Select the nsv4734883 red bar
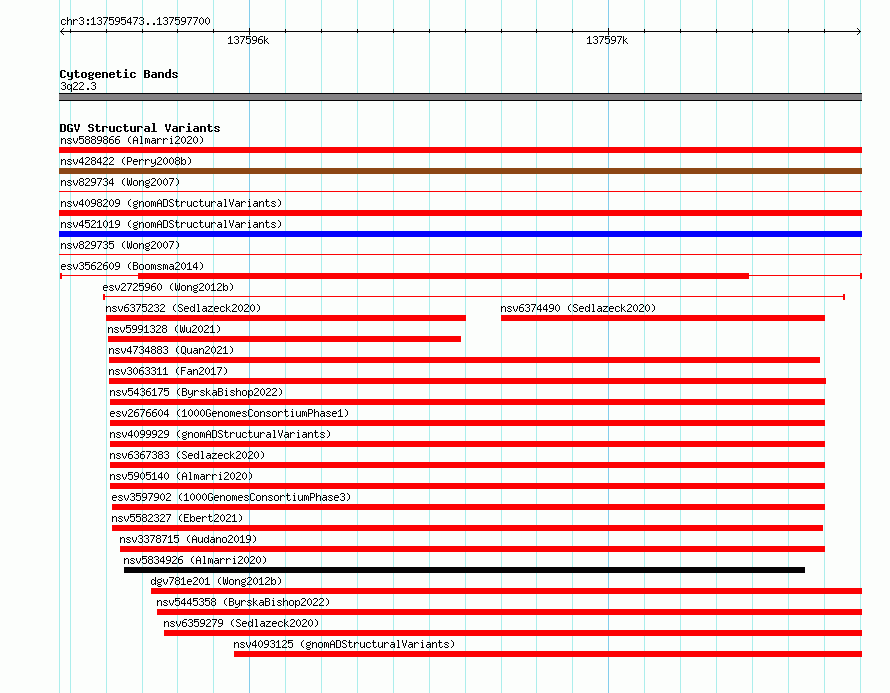 (x=464, y=360)
